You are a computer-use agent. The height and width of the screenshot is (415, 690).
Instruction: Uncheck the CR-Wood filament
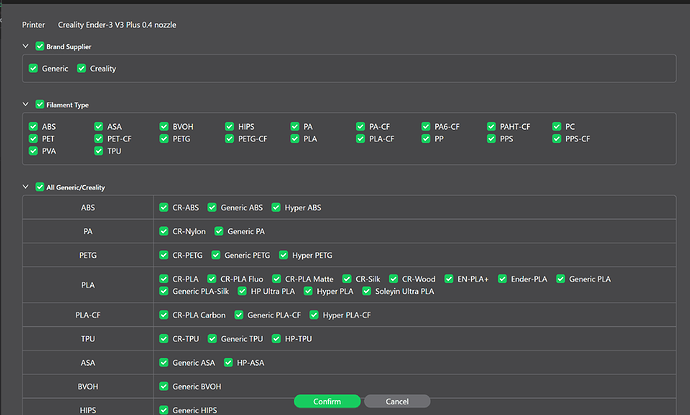393,279
